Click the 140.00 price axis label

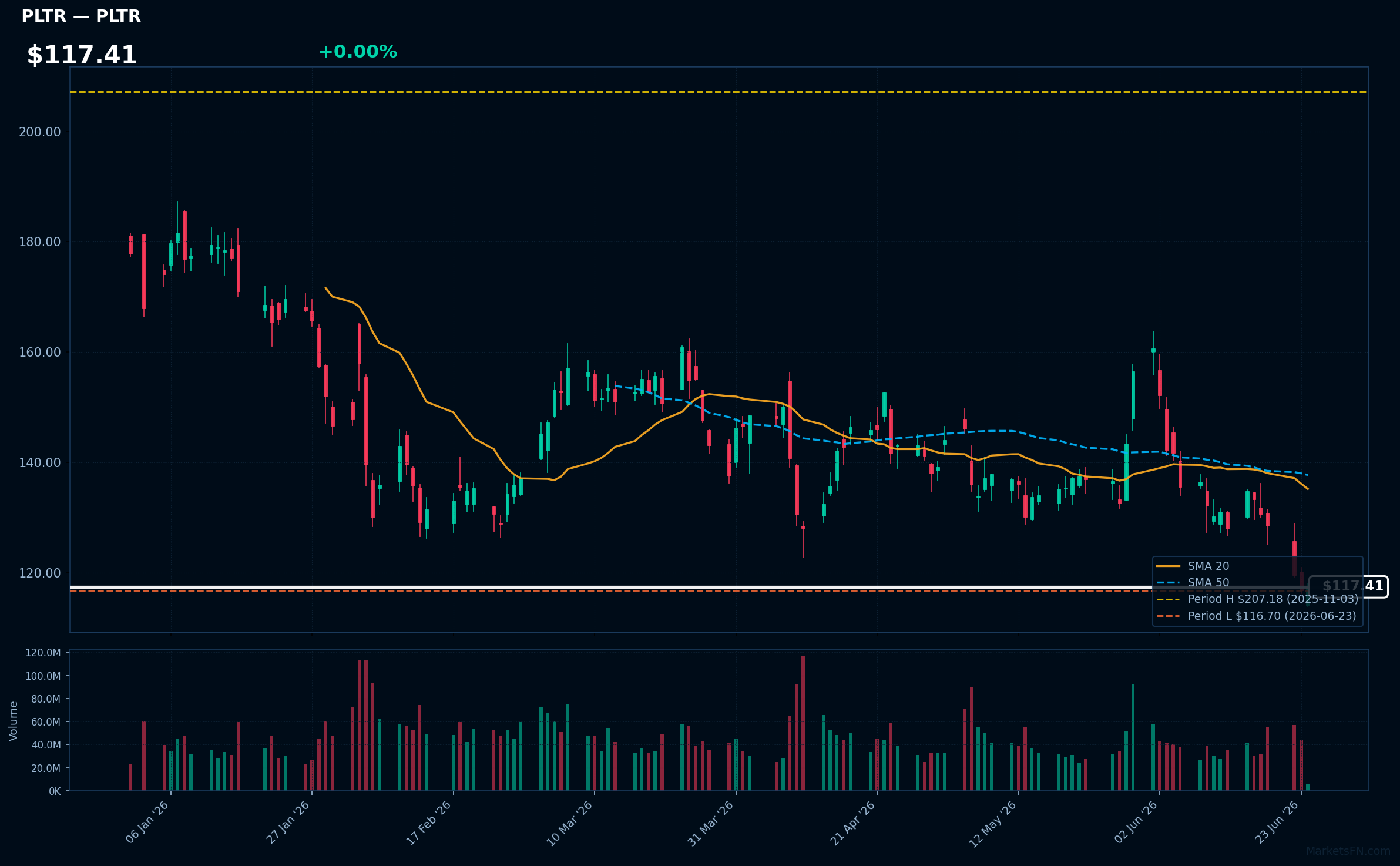[40, 462]
